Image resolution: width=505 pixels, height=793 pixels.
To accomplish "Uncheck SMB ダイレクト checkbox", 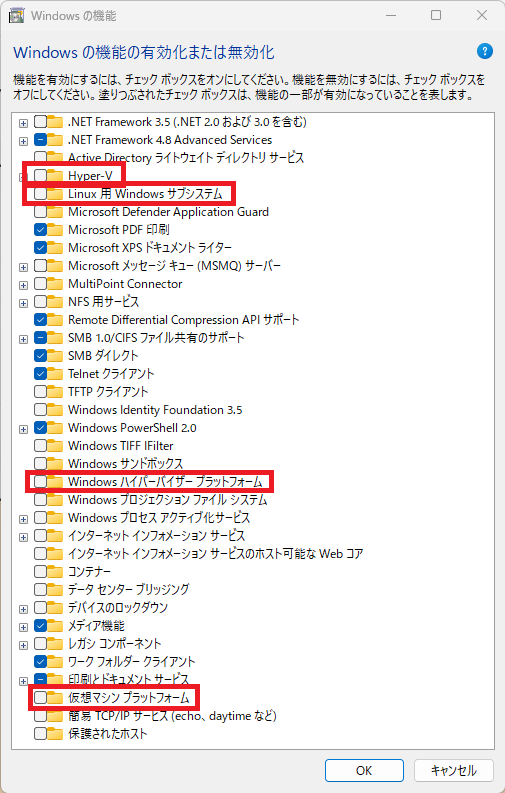I will tap(40, 356).
